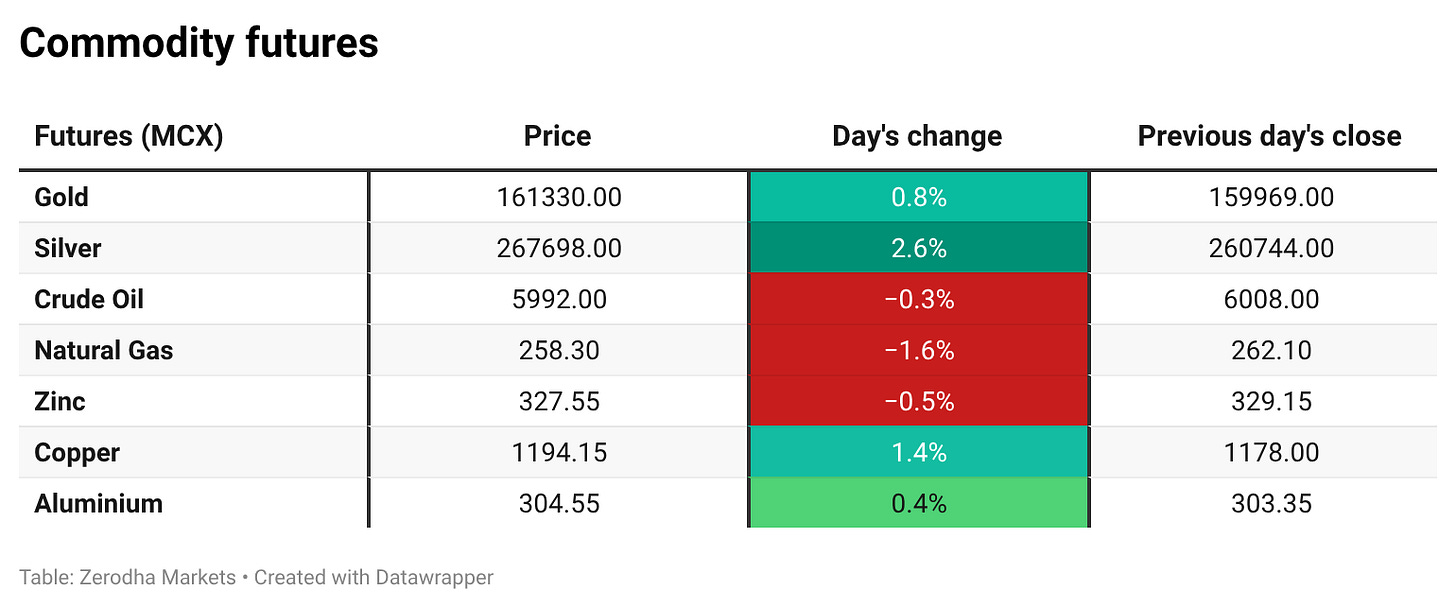Click Aluminium's light green 0.4% cell

coord(918,503)
